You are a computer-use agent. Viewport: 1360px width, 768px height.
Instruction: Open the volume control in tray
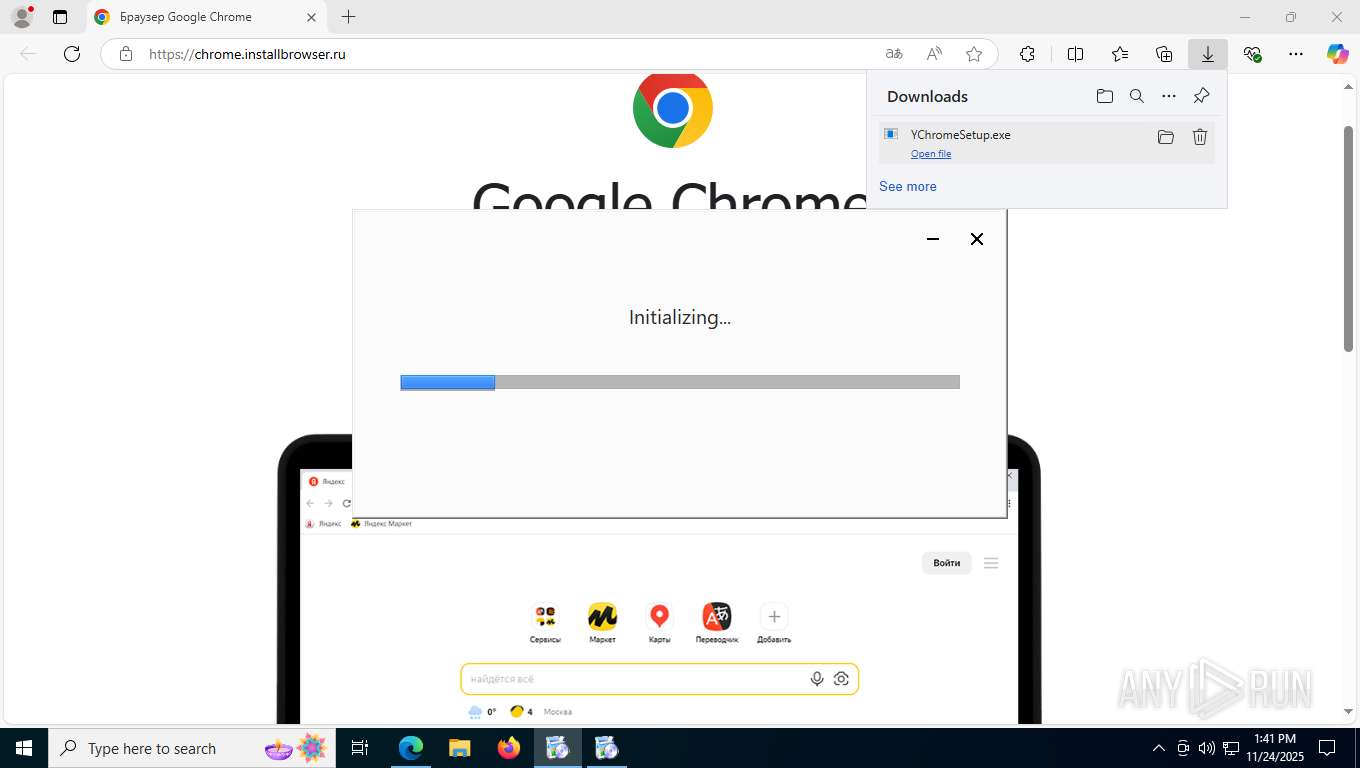1207,748
